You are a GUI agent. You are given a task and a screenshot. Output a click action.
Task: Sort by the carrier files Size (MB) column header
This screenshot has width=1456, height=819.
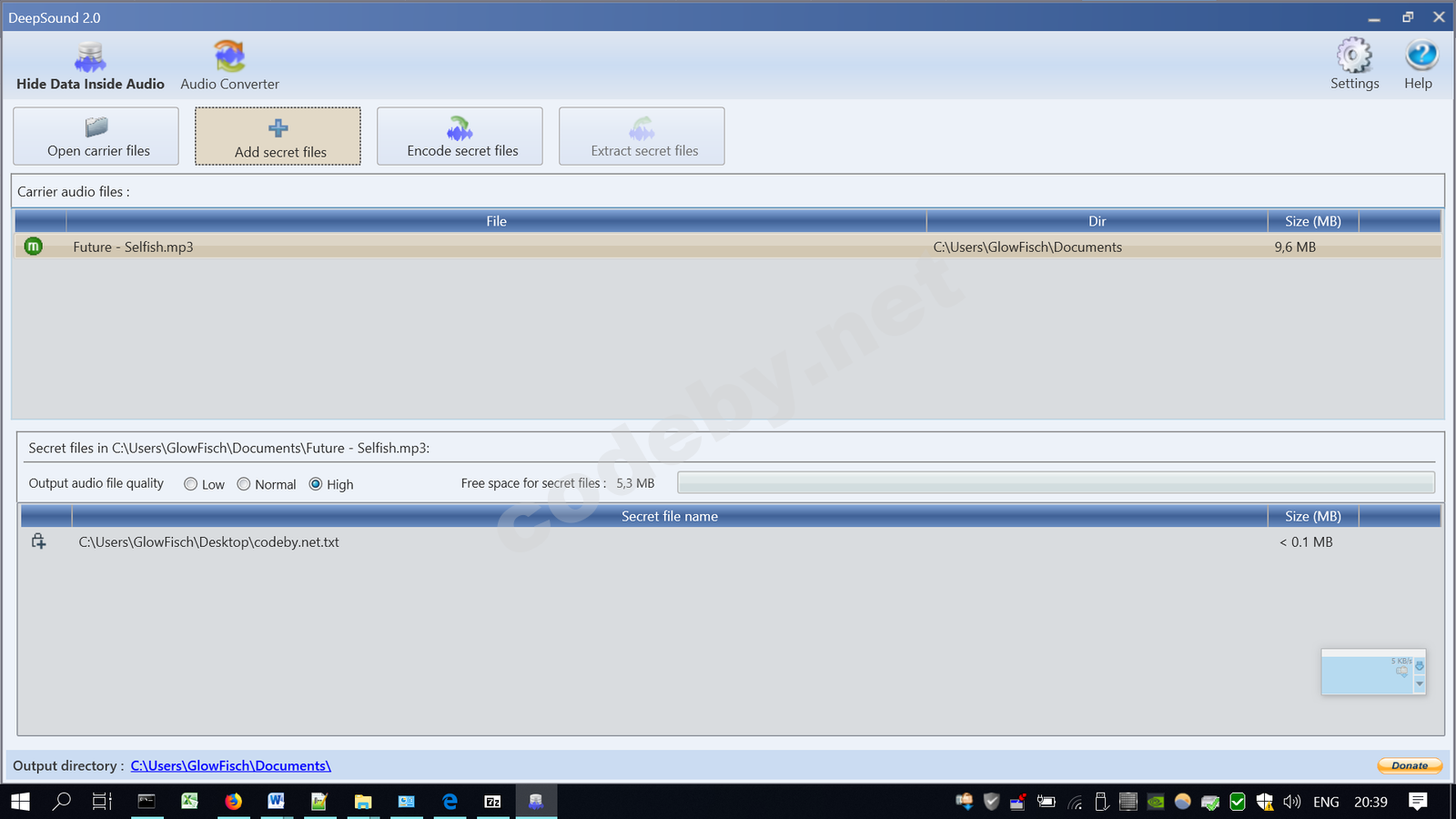(1312, 221)
